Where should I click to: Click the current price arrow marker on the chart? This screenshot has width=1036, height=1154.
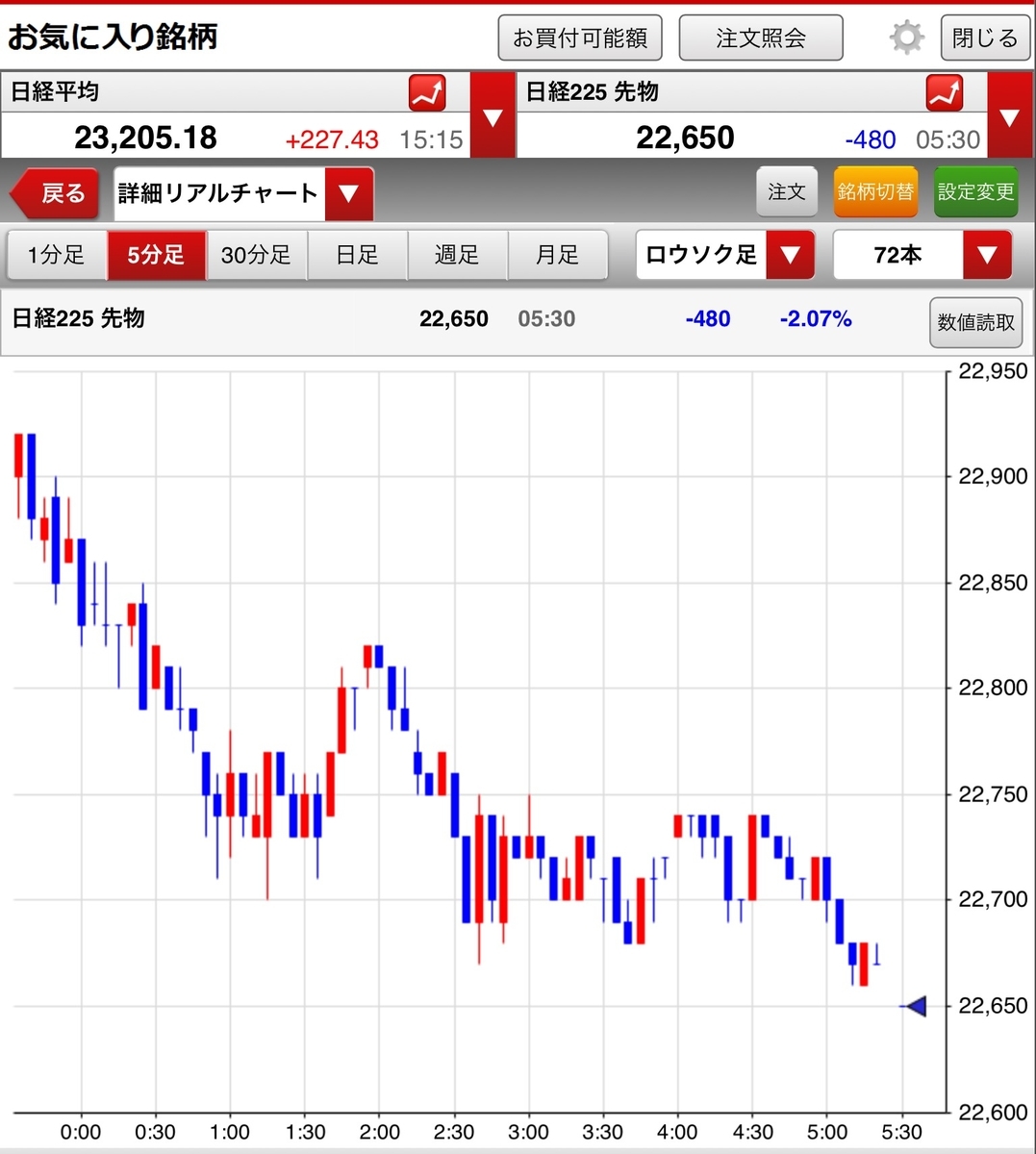[915, 1006]
